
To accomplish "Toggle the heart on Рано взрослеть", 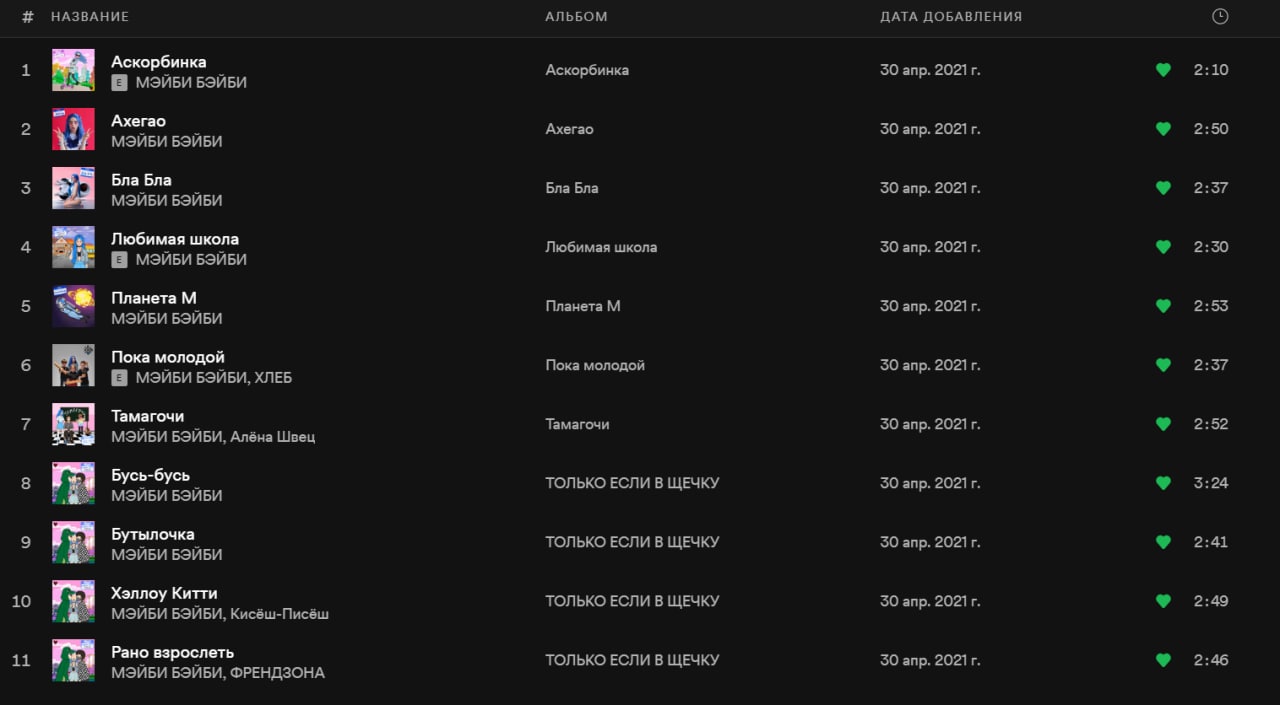I will tap(1163, 660).
